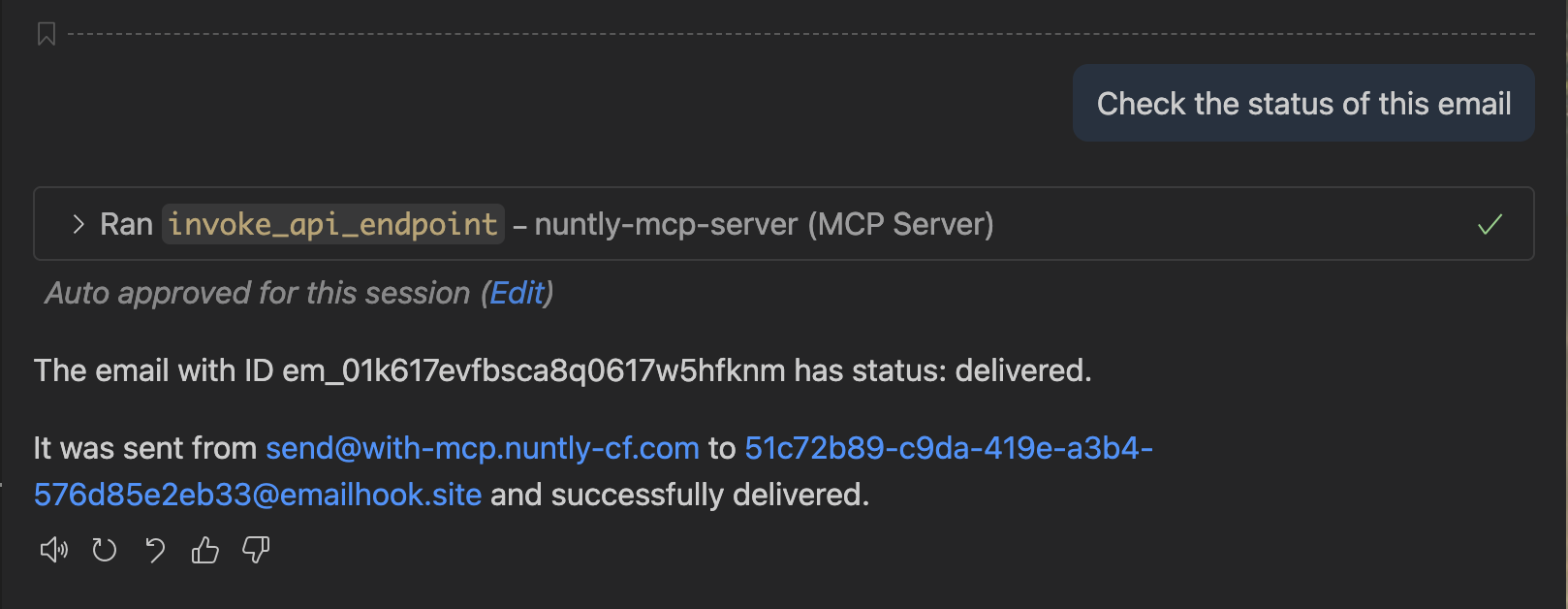Viewport: 1568px width, 609px height.
Task: Click the "Auto approved for this session" text
Action: (x=258, y=293)
